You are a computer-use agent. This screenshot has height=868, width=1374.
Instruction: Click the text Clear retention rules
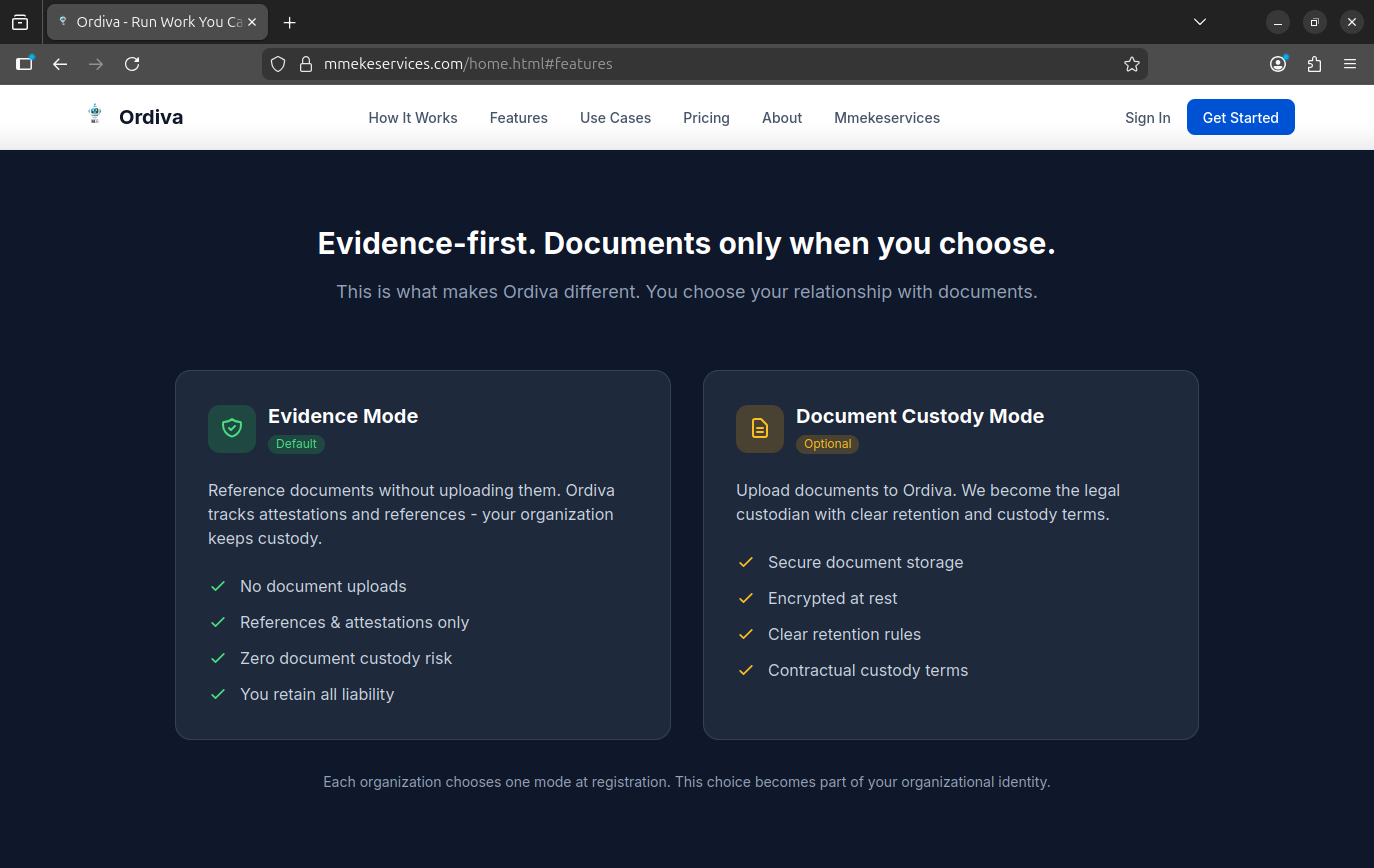tap(844, 634)
